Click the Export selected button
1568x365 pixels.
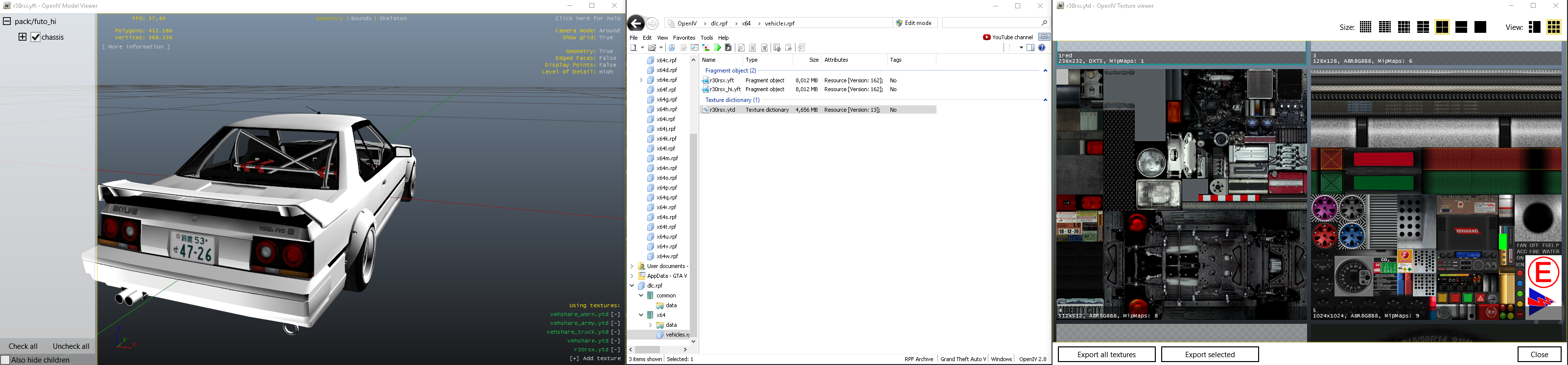coord(1210,355)
